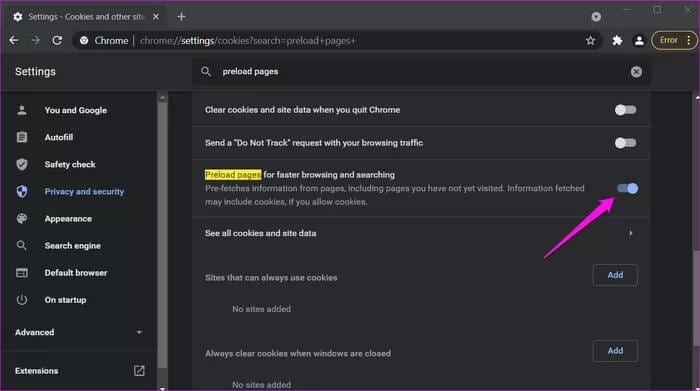The width and height of the screenshot is (700, 391).
Task: Disable the Preload pages toggle
Action: tap(628, 188)
